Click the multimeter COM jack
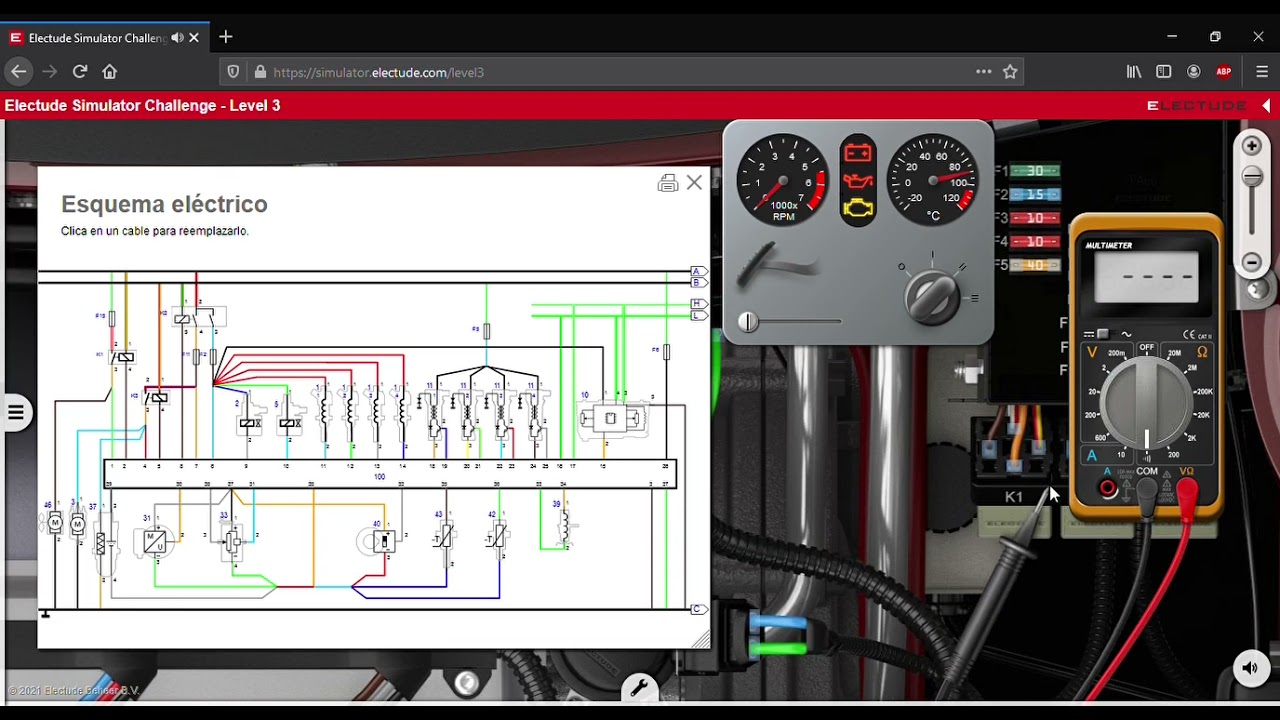 point(1147,489)
